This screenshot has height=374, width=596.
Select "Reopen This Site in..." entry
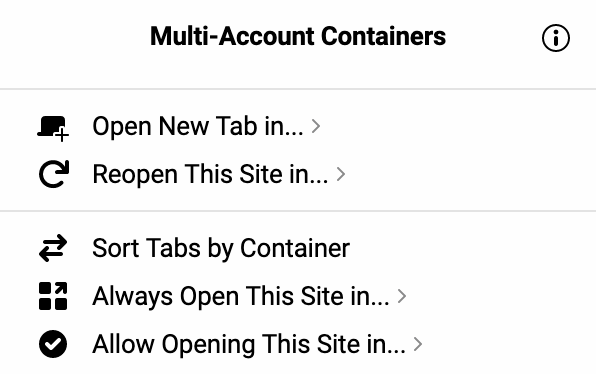(x=298, y=174)
